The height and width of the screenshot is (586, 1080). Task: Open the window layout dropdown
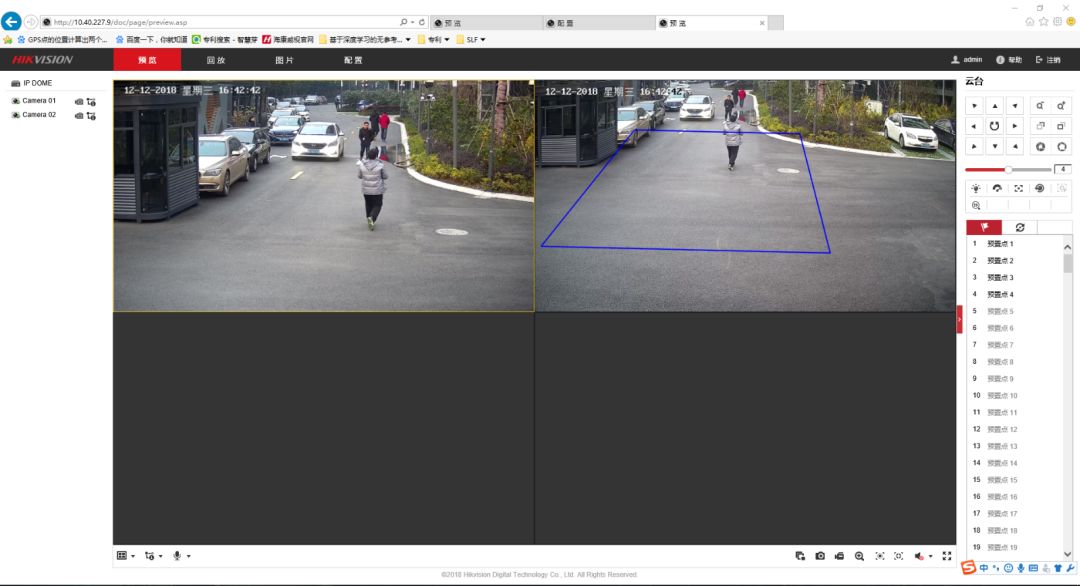(x=125, y=556)
